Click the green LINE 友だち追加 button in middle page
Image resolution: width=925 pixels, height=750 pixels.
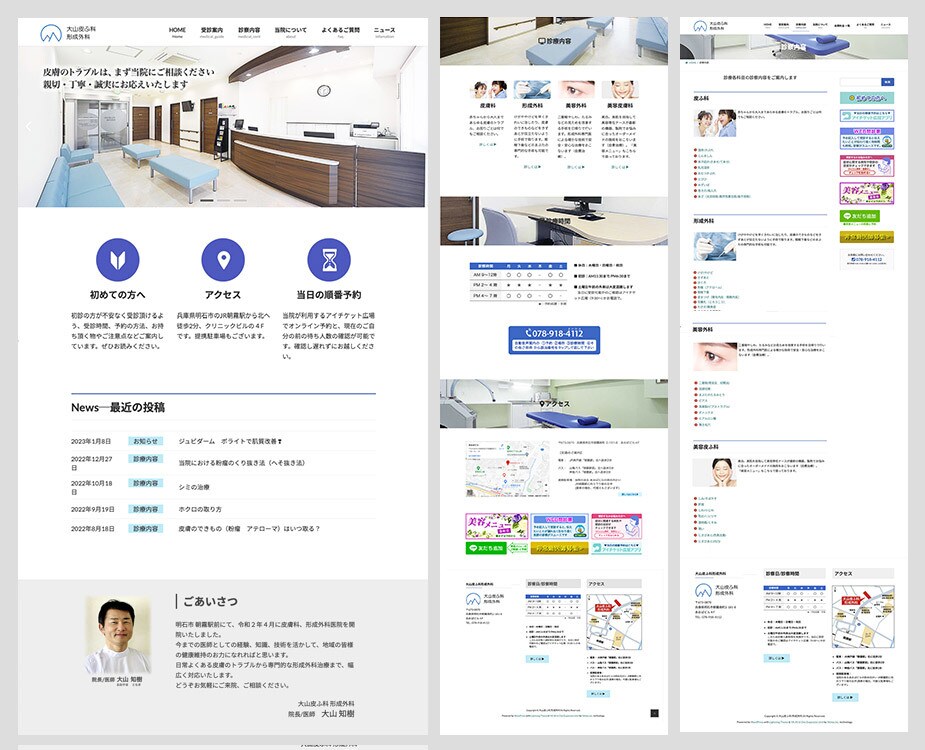click(x=487, y=548)
